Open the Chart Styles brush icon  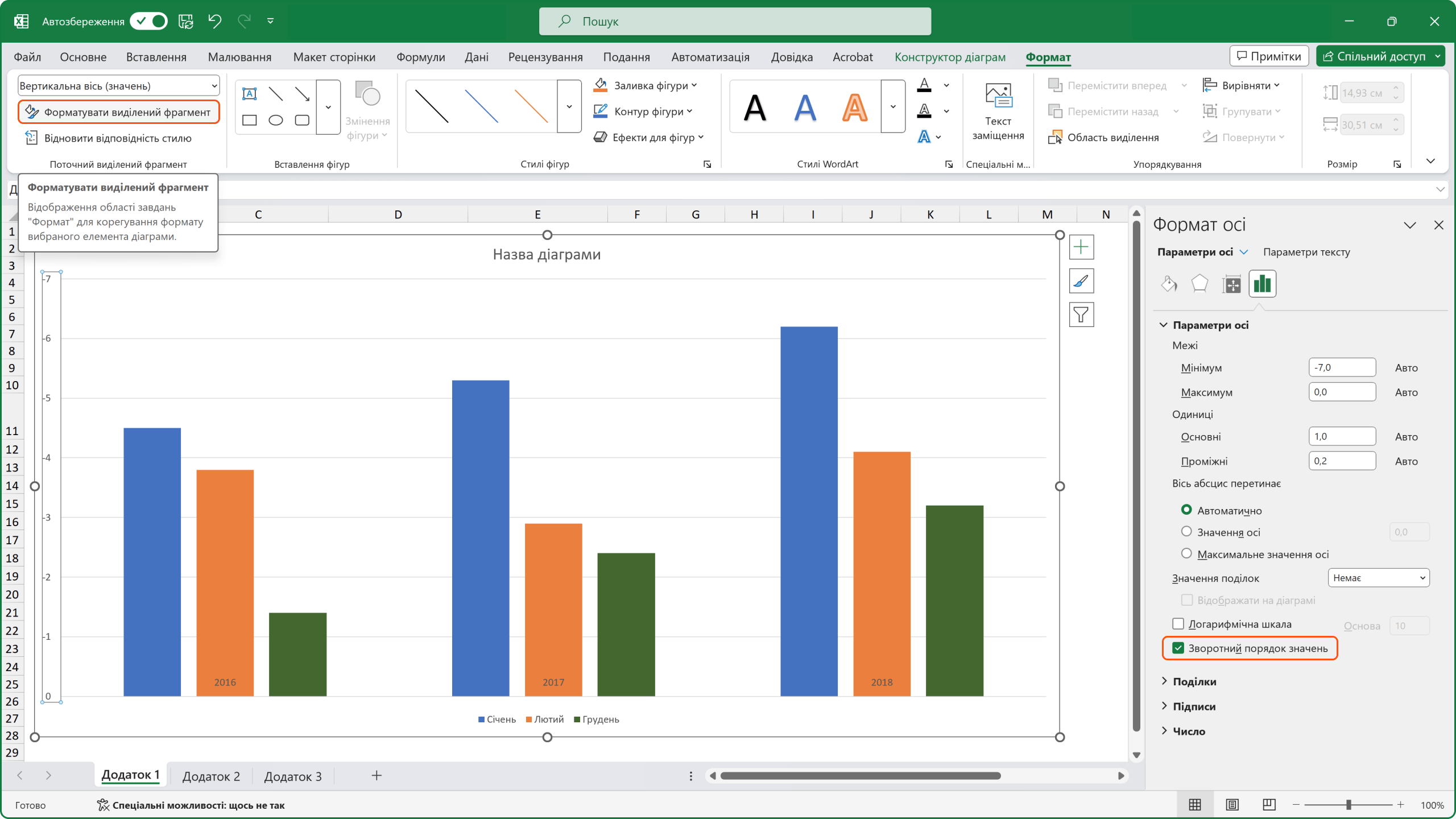(1081, 281)
